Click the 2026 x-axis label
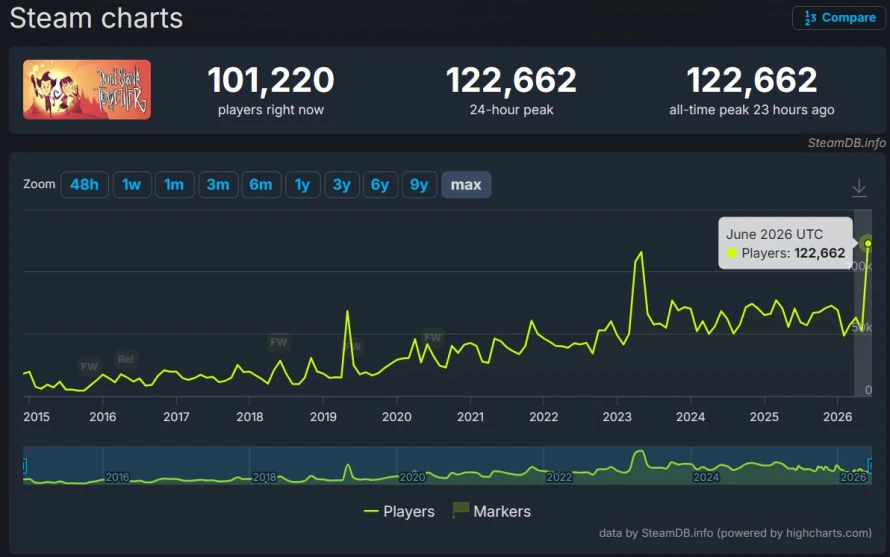Screen dimensions: 890x557 point(837,417)
